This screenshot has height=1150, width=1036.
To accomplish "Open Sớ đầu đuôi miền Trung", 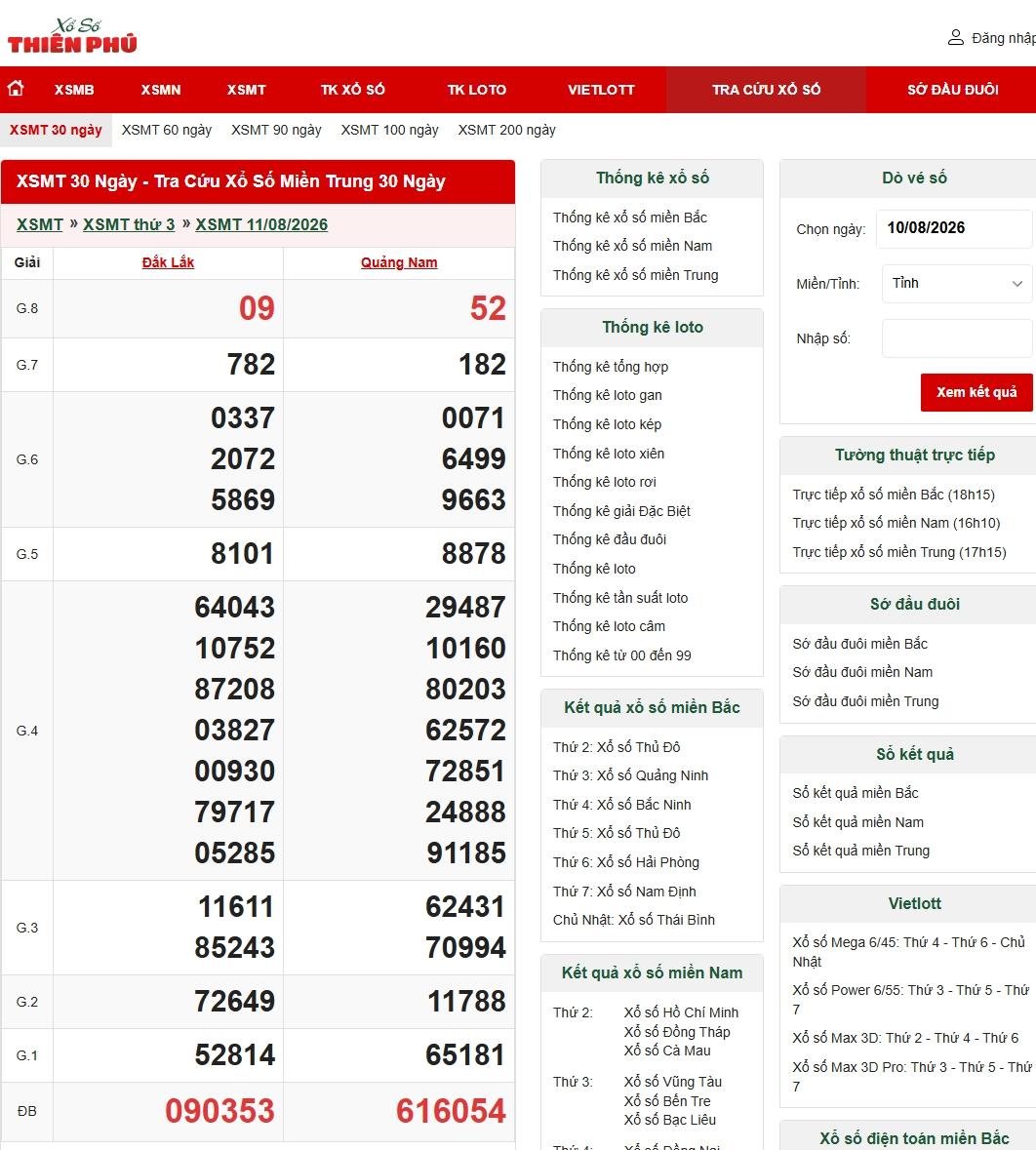I will (865, 701).
